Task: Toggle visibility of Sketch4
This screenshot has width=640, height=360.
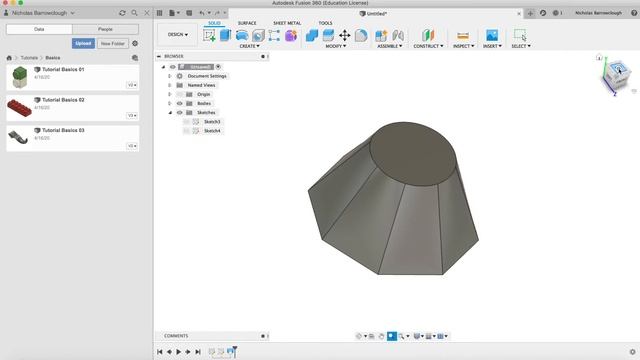Action: [187, 131]
